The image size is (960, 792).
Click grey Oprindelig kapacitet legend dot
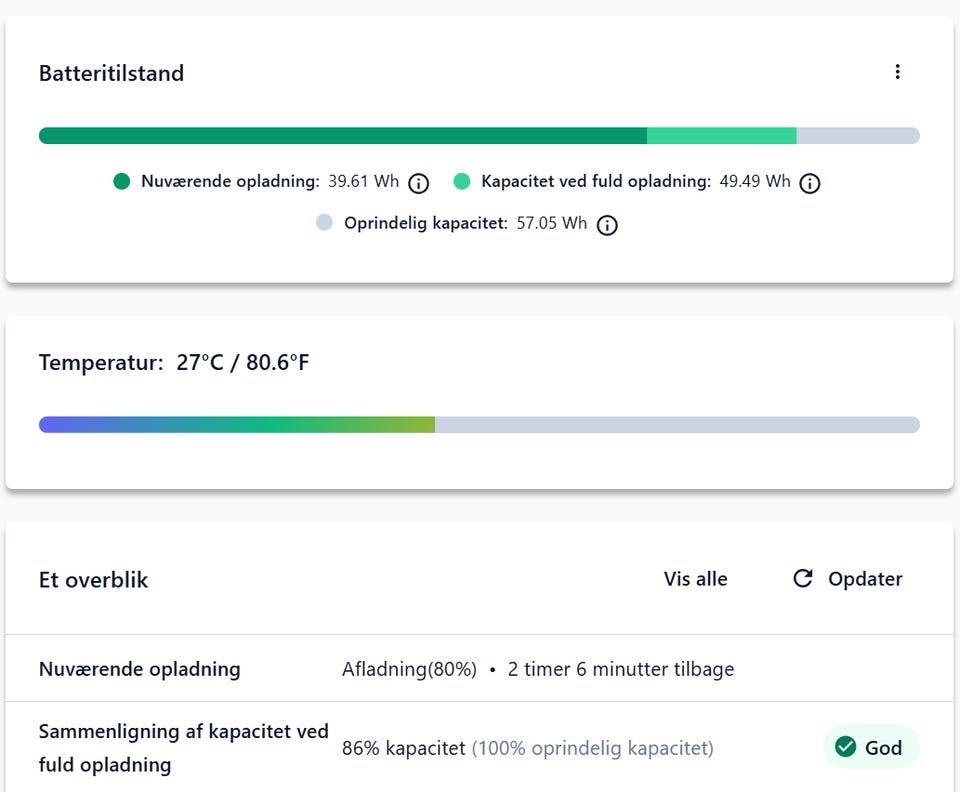pyautogui.click(x=324, y=222)
